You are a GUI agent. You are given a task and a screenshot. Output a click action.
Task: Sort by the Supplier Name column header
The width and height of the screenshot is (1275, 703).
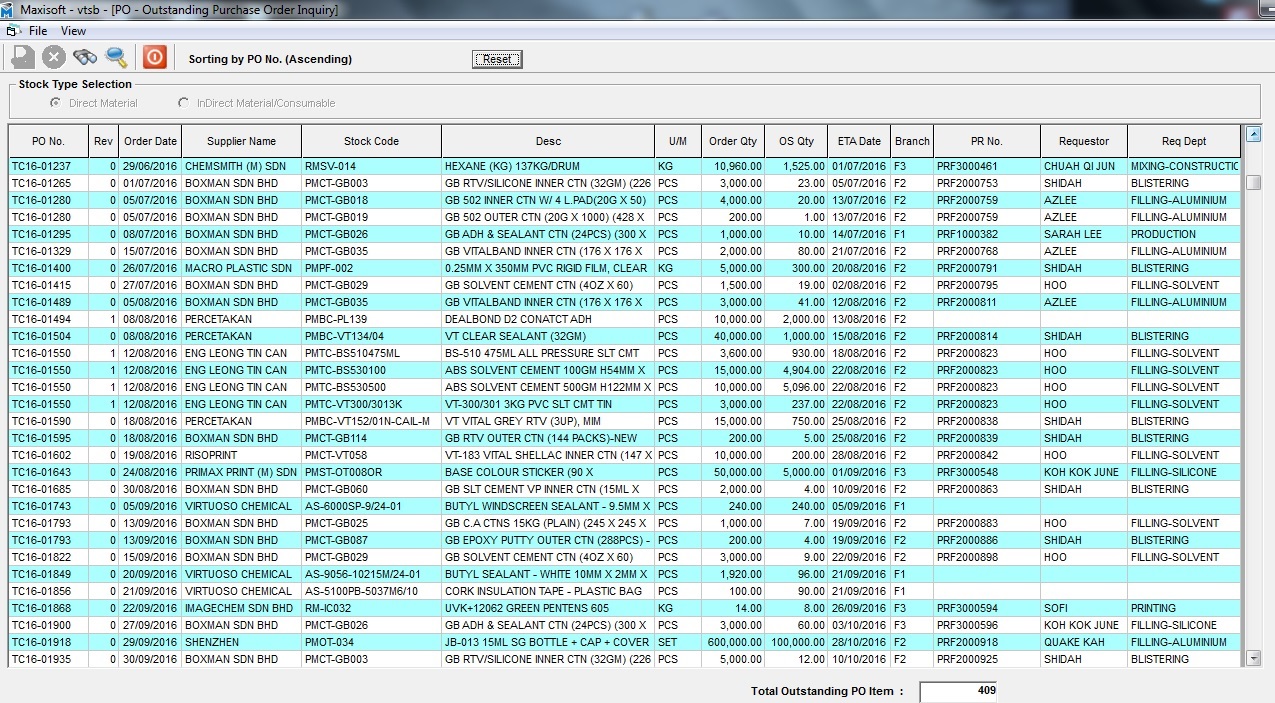click(241, 141)
